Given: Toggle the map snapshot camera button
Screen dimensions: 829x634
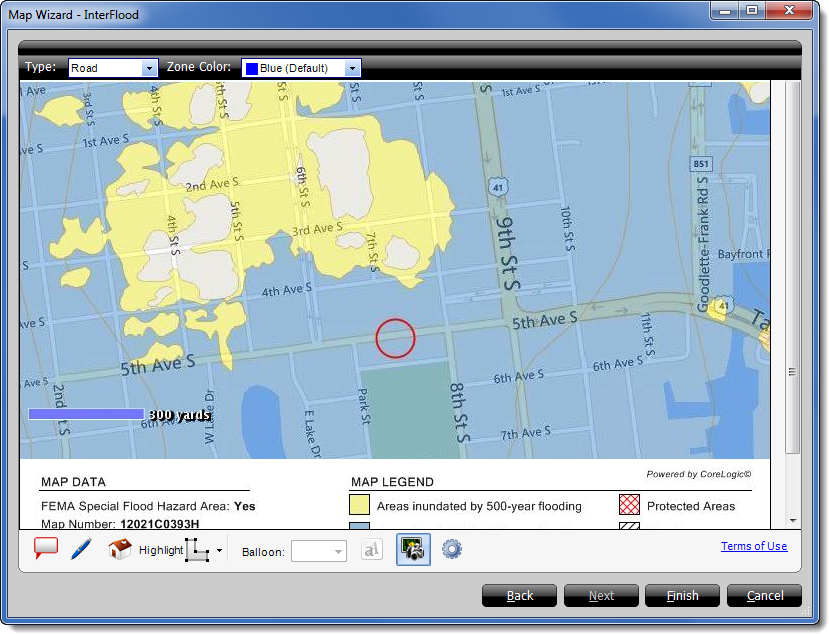Looking at the screenshot, I should 413,549.
